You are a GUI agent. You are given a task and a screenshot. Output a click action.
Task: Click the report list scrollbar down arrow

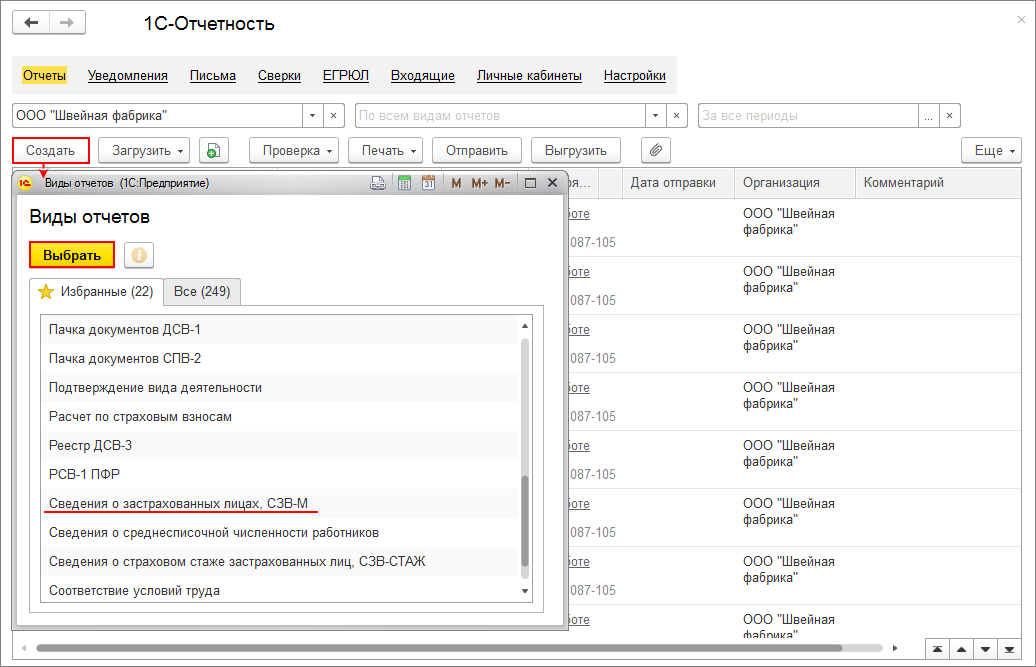pyautogui.click(x=525, y=591)
